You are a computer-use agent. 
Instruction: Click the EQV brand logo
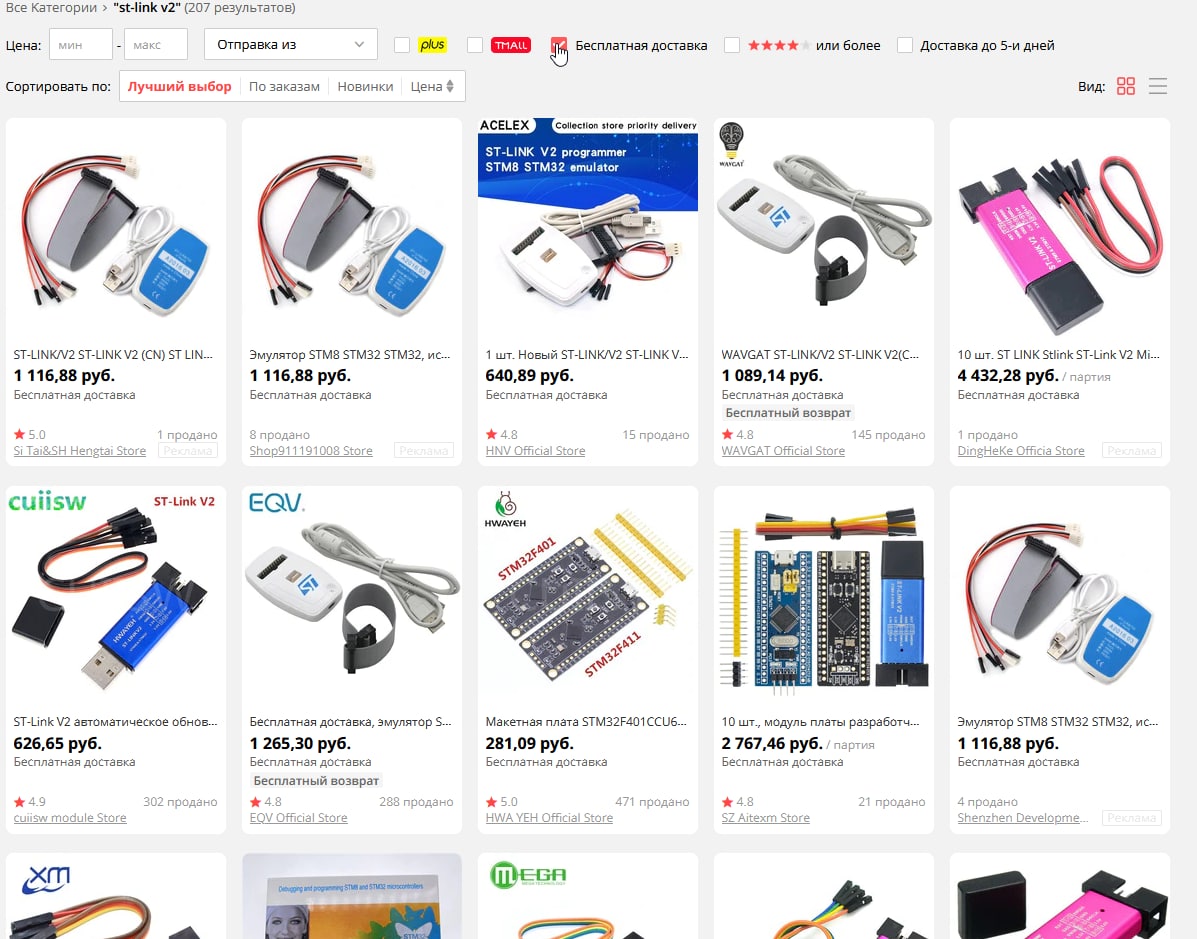click(276, 502)
